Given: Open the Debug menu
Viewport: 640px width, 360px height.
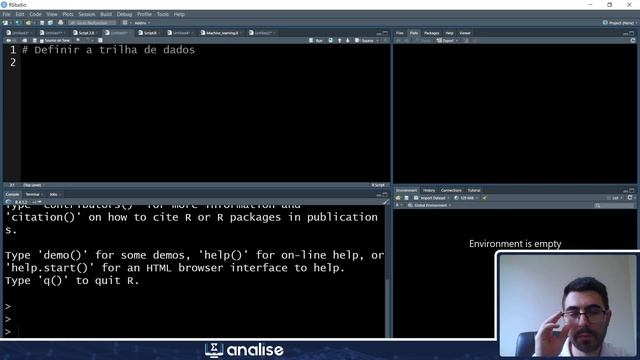Looking at the screenshot, I should click(x=124, y=14).
